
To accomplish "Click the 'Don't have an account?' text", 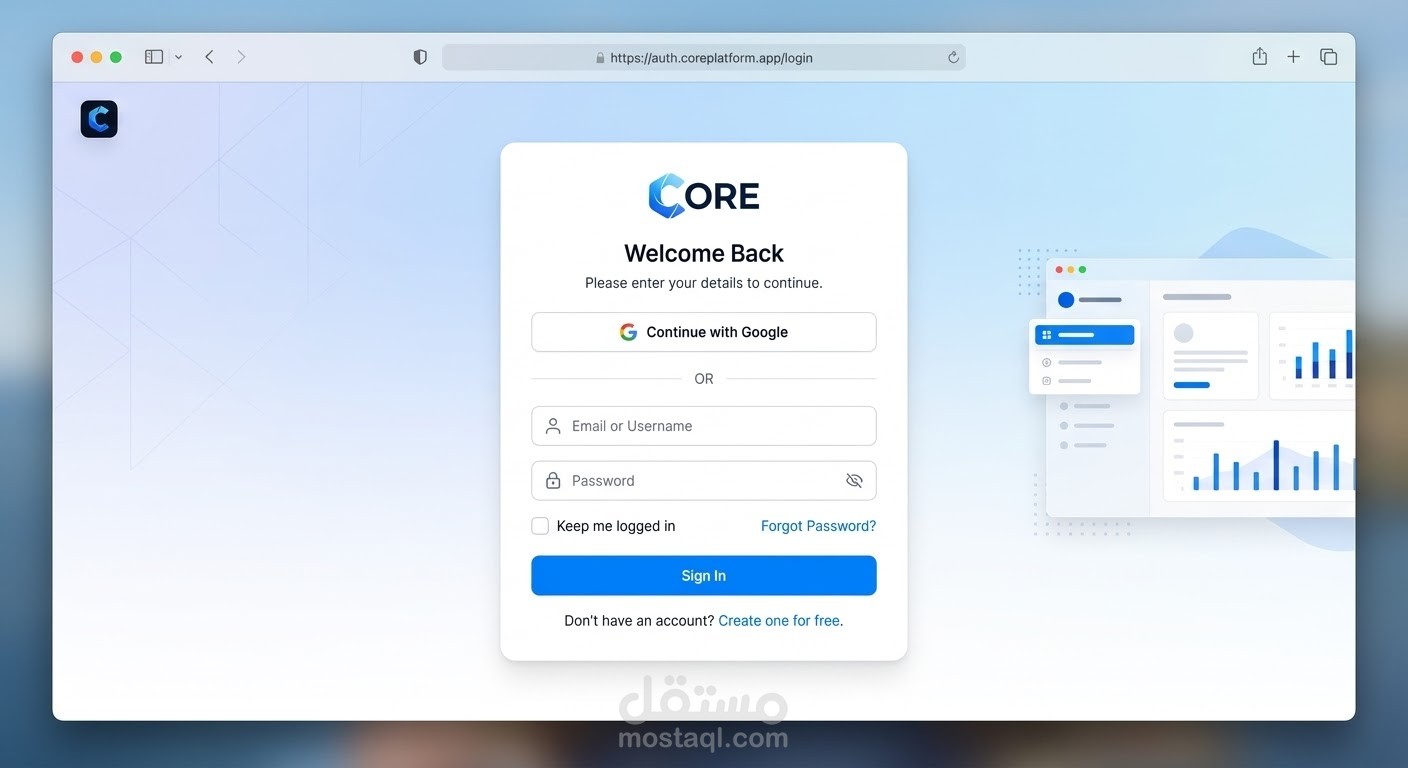I will click(639, 621).
